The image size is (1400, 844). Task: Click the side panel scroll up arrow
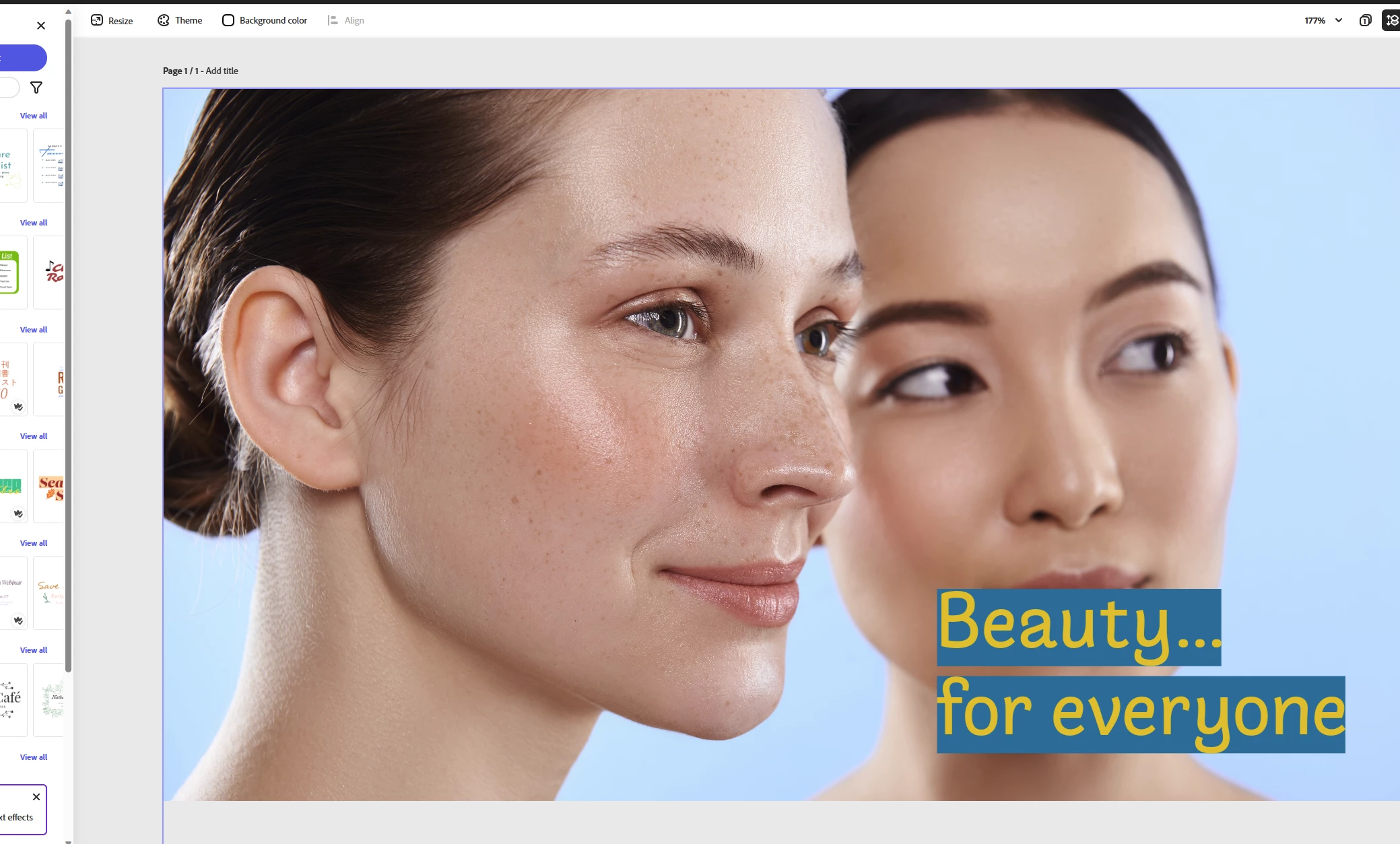coord(68,12)
